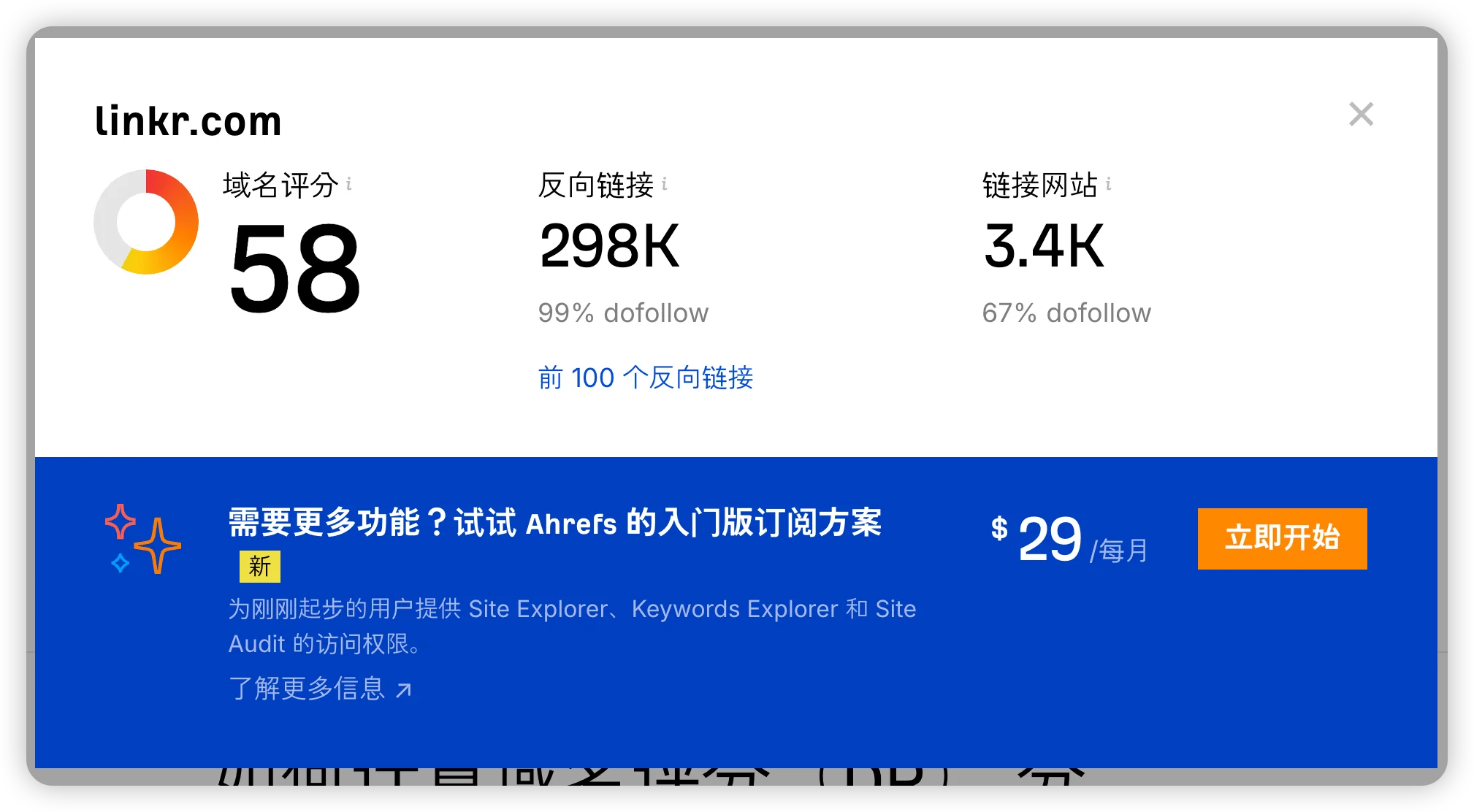Click the 99% dofollow text
1474x812 pixels.
point(623,313)
